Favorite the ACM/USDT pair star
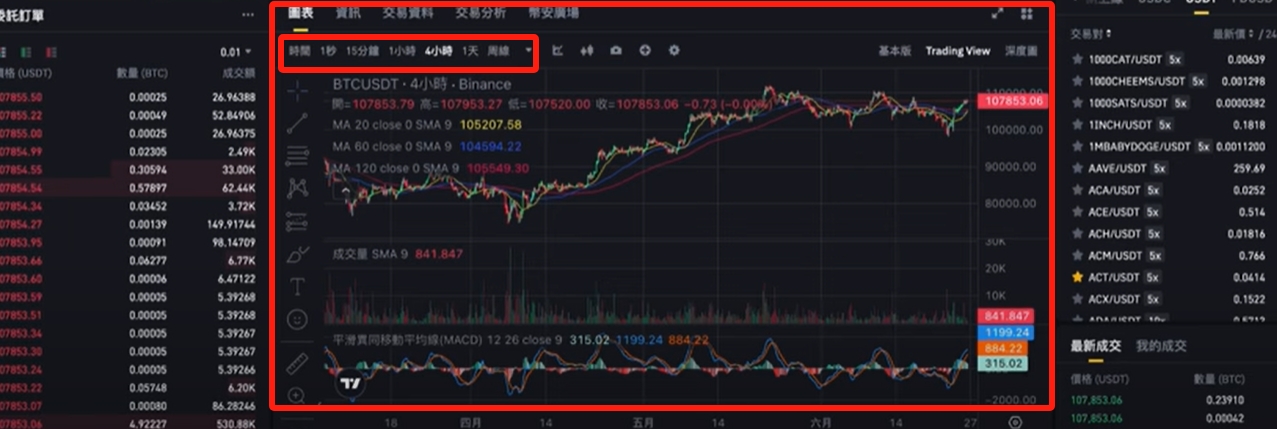Viewport: 1277px width, 429px height. click(1077, 255)
